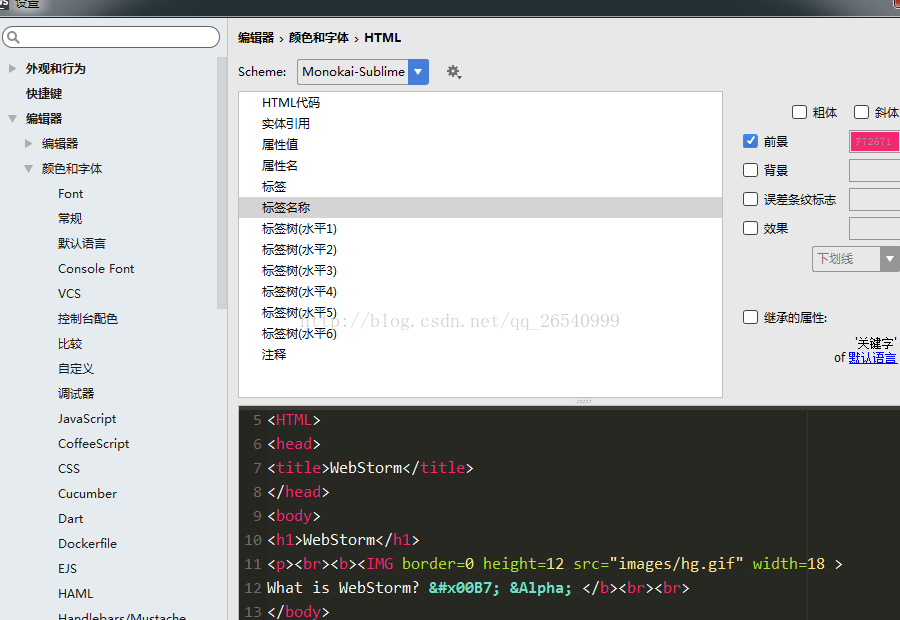Click the F72671 foreground color swatch
Screen dimensions: 900x620
pyautogui.click(x=874, y=142)
